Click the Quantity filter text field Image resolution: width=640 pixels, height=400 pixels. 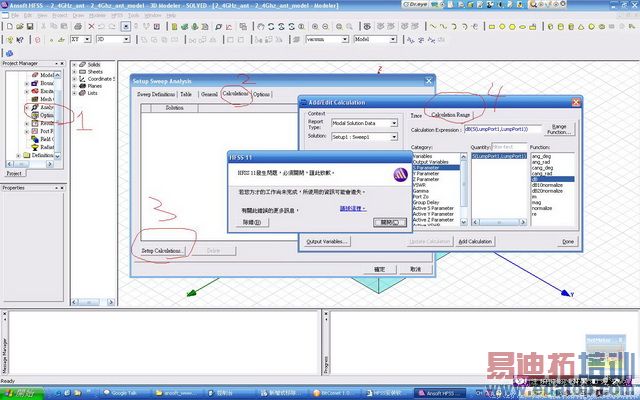[x=509, y=147]
